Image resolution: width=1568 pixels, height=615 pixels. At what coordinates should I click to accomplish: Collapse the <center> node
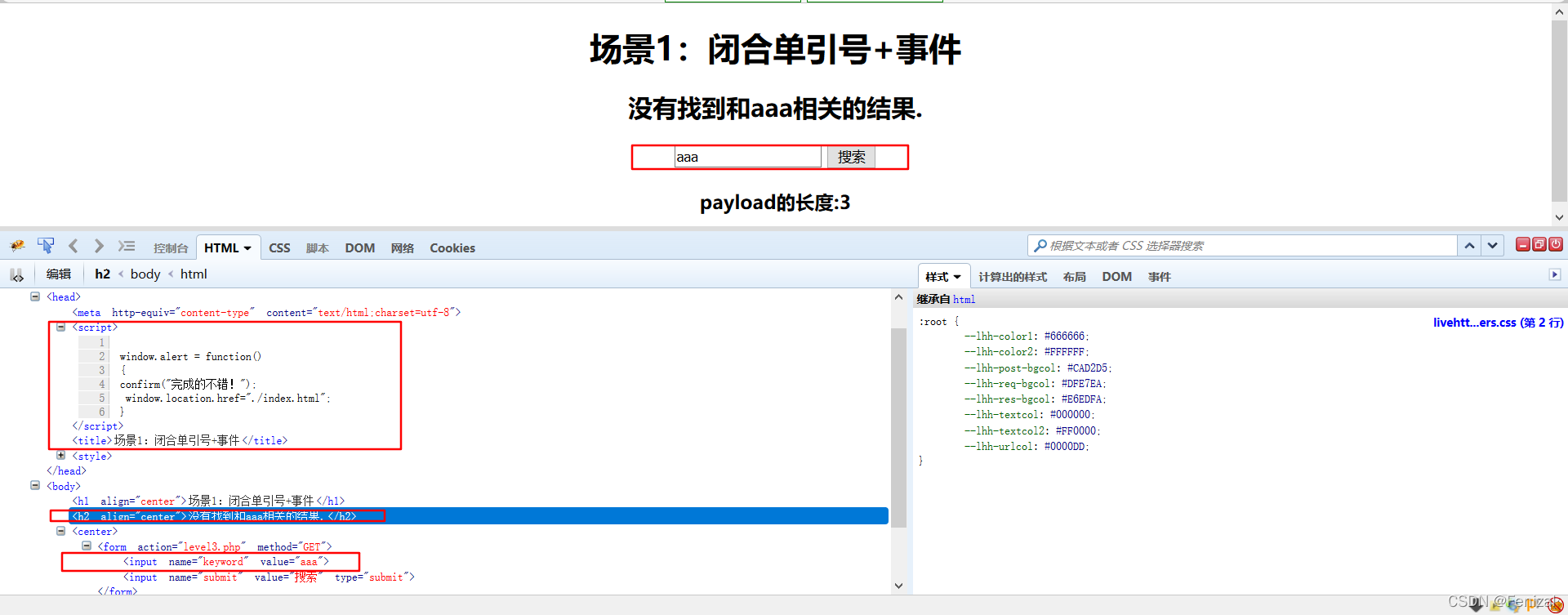tap(60, 531)
